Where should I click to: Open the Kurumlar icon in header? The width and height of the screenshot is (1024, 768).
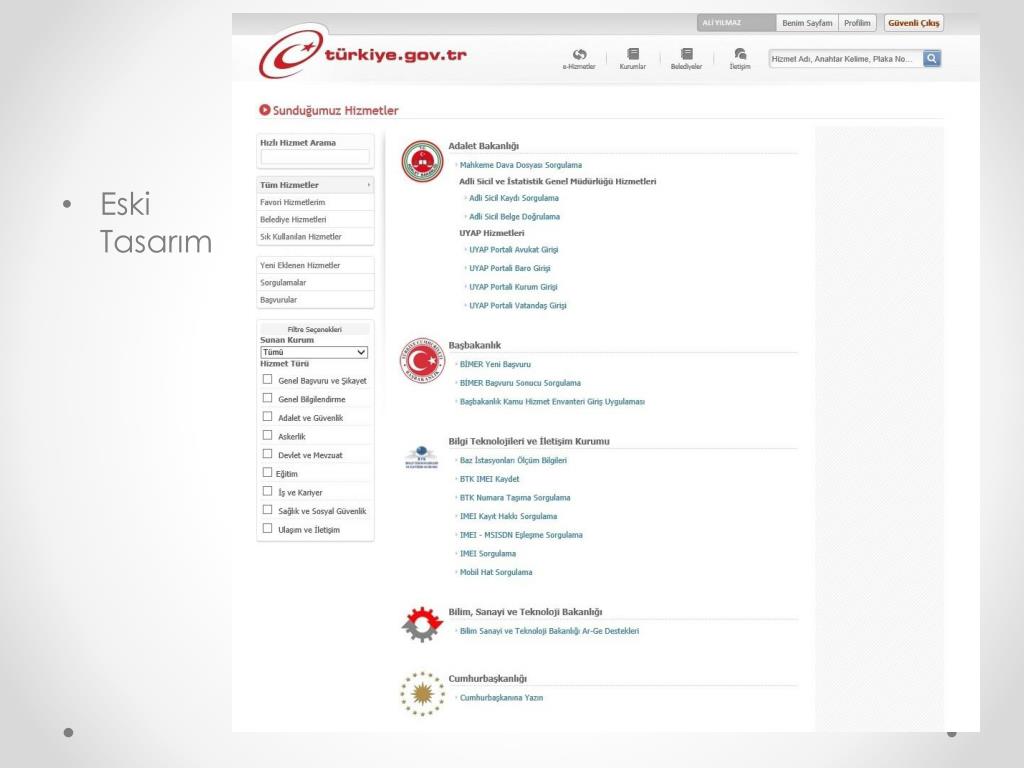tap(632, 54)
